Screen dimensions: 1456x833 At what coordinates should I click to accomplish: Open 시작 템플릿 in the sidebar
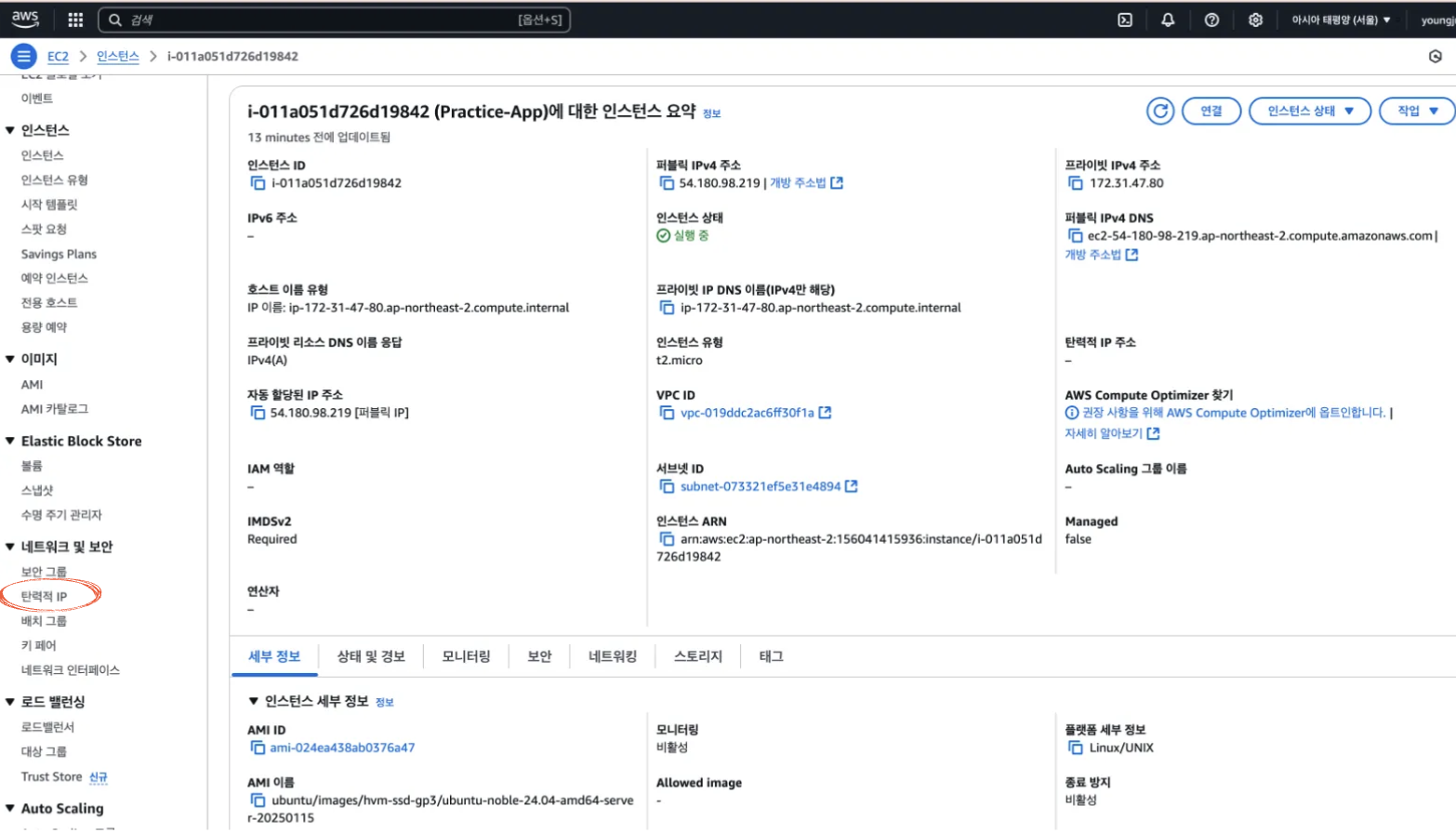coord(49,205)
